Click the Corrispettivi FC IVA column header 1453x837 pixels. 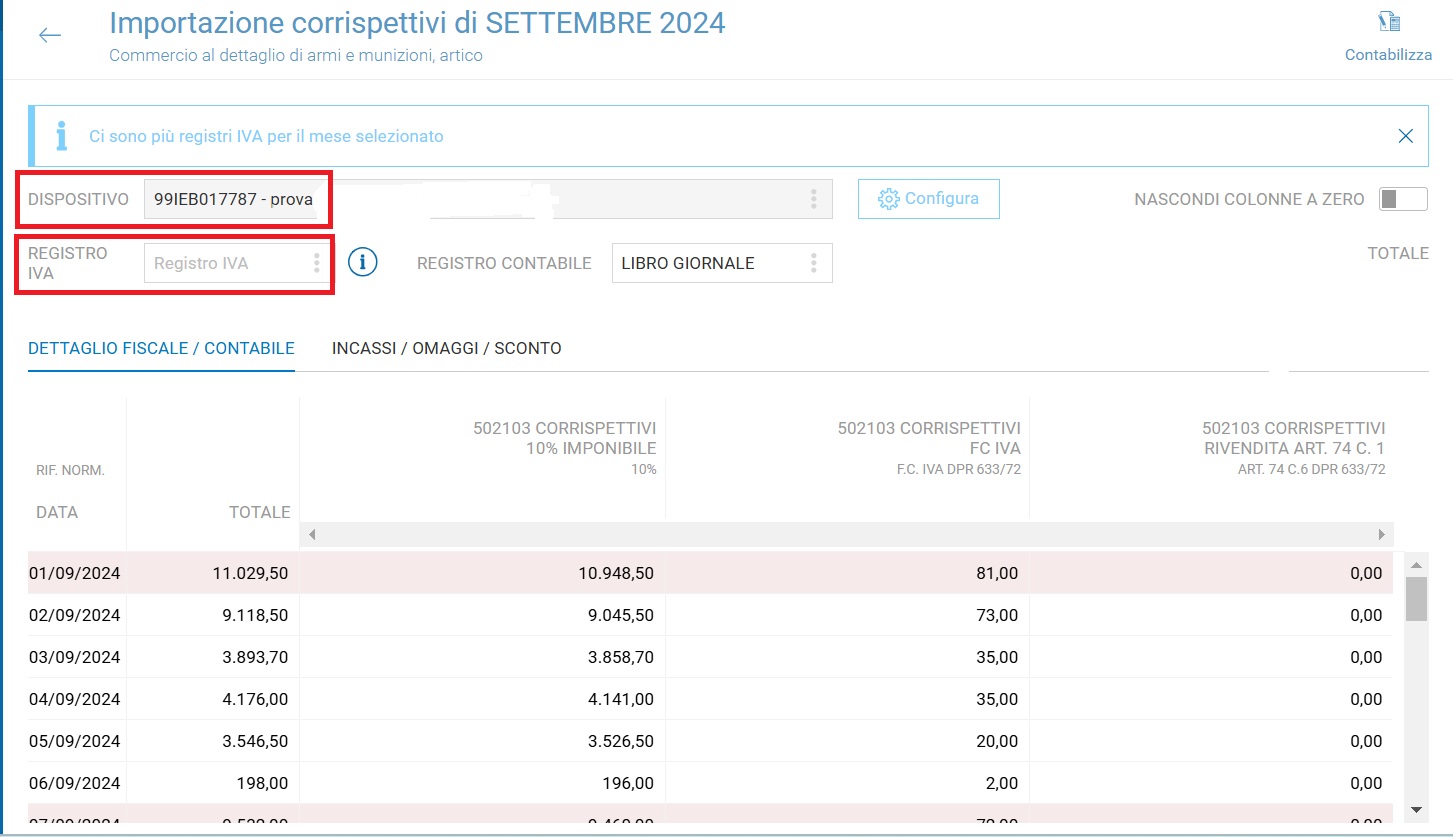click(x=929, y=447)
